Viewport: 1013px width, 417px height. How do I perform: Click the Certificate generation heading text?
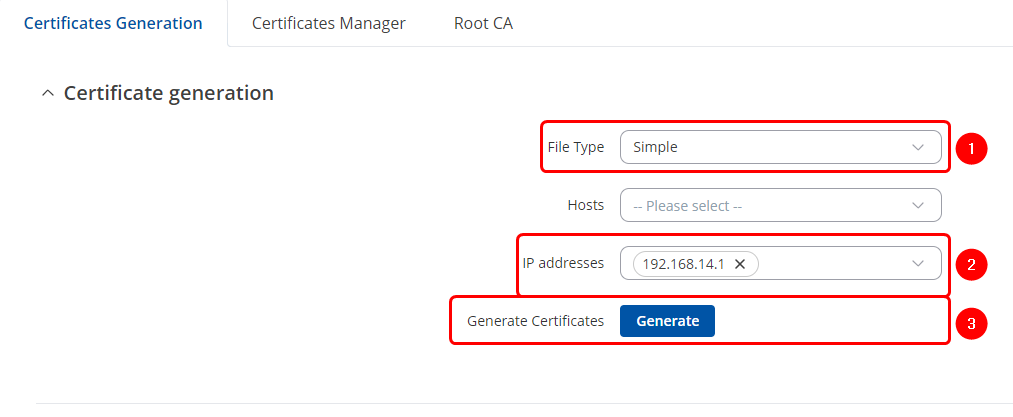(x=168, y=93)
